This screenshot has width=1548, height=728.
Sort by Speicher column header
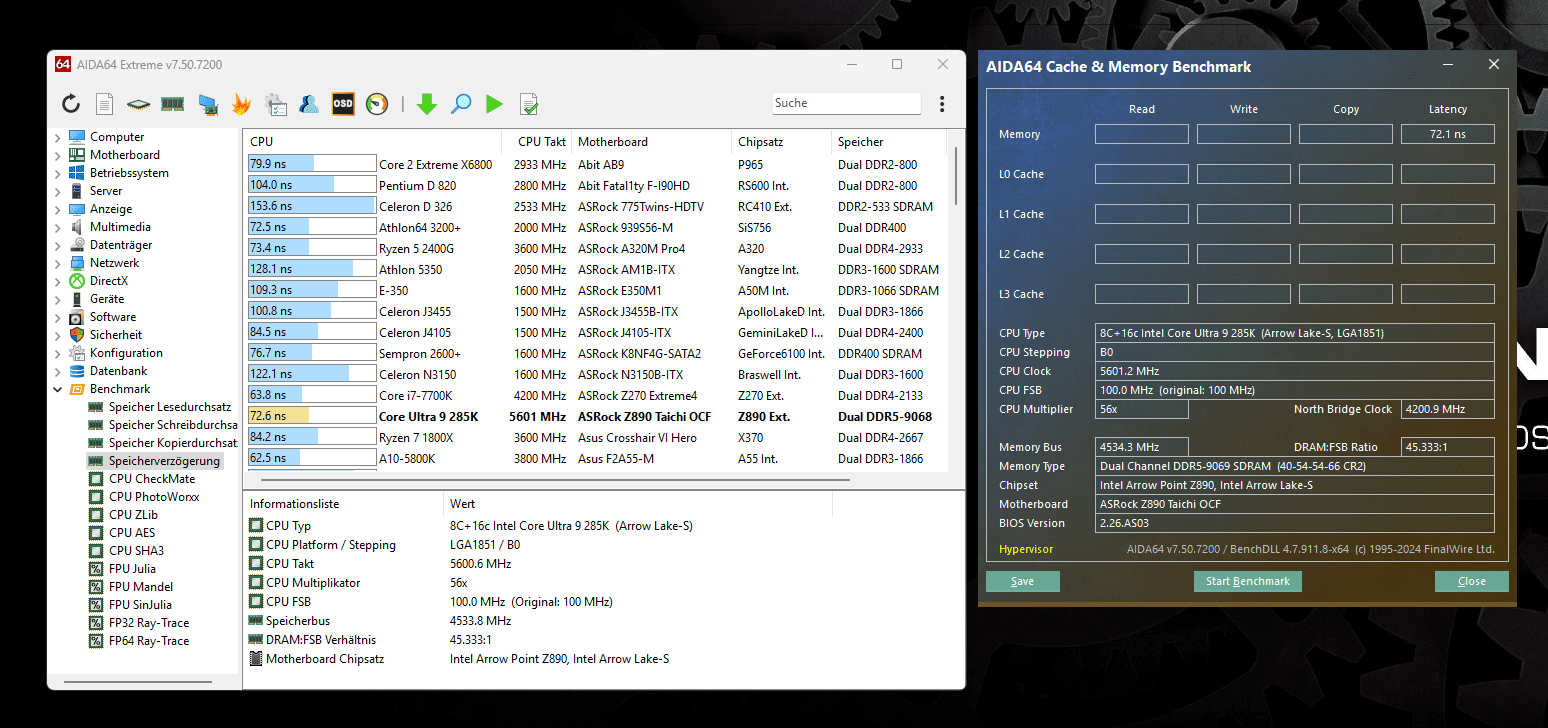[888, 142]
